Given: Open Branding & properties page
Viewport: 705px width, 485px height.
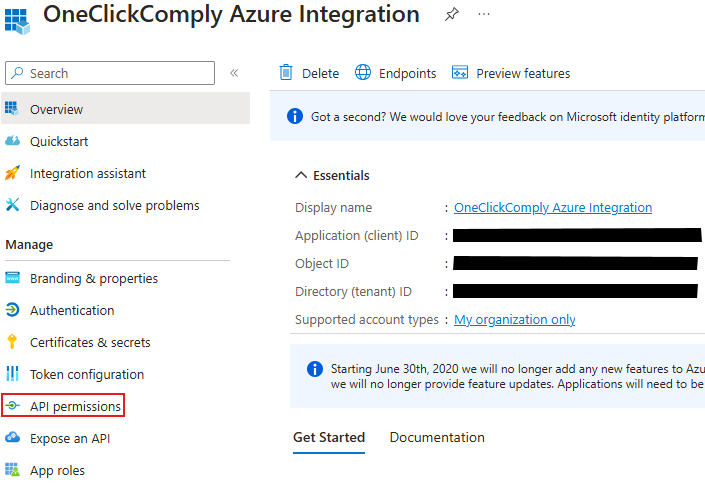Looking at the screenshot, I should [x=93, y=278].
